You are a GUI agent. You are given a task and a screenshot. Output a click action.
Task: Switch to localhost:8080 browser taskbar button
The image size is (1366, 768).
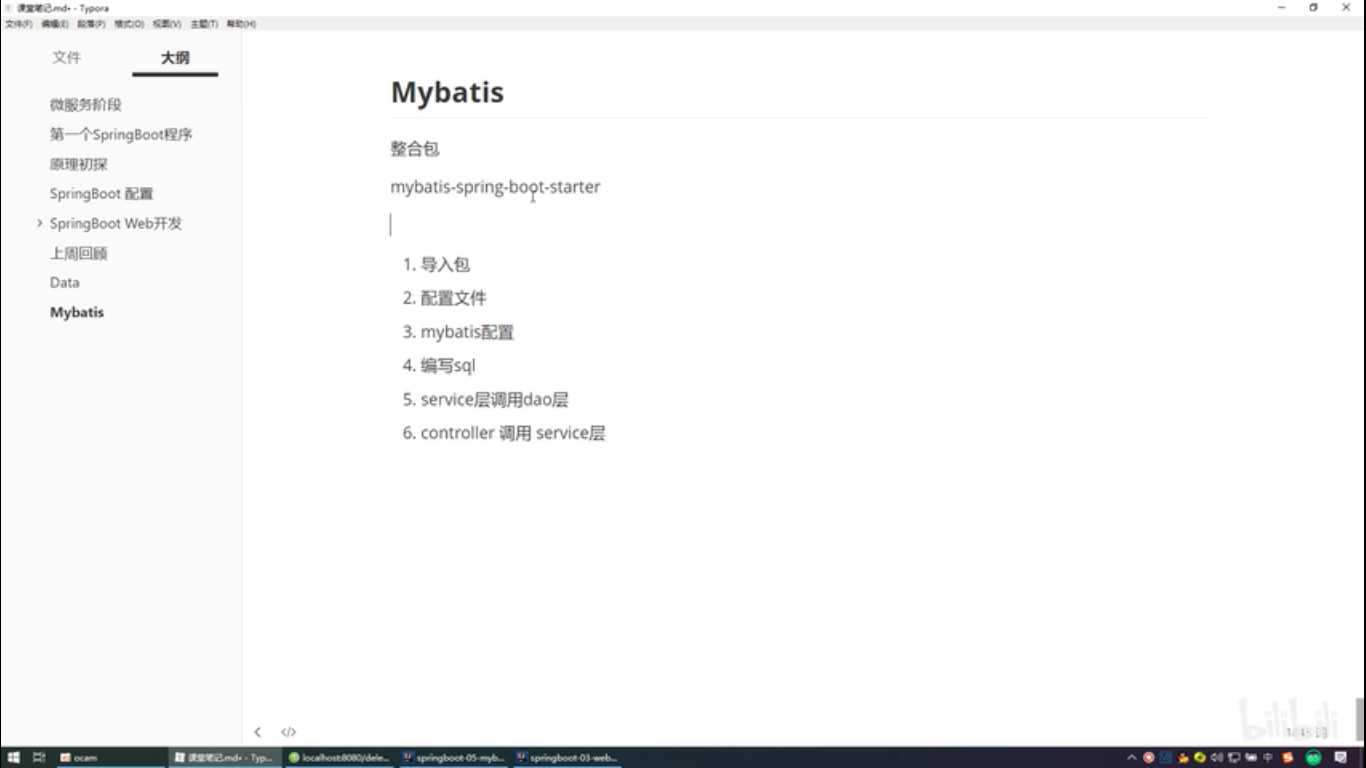(x=339, y=758)
